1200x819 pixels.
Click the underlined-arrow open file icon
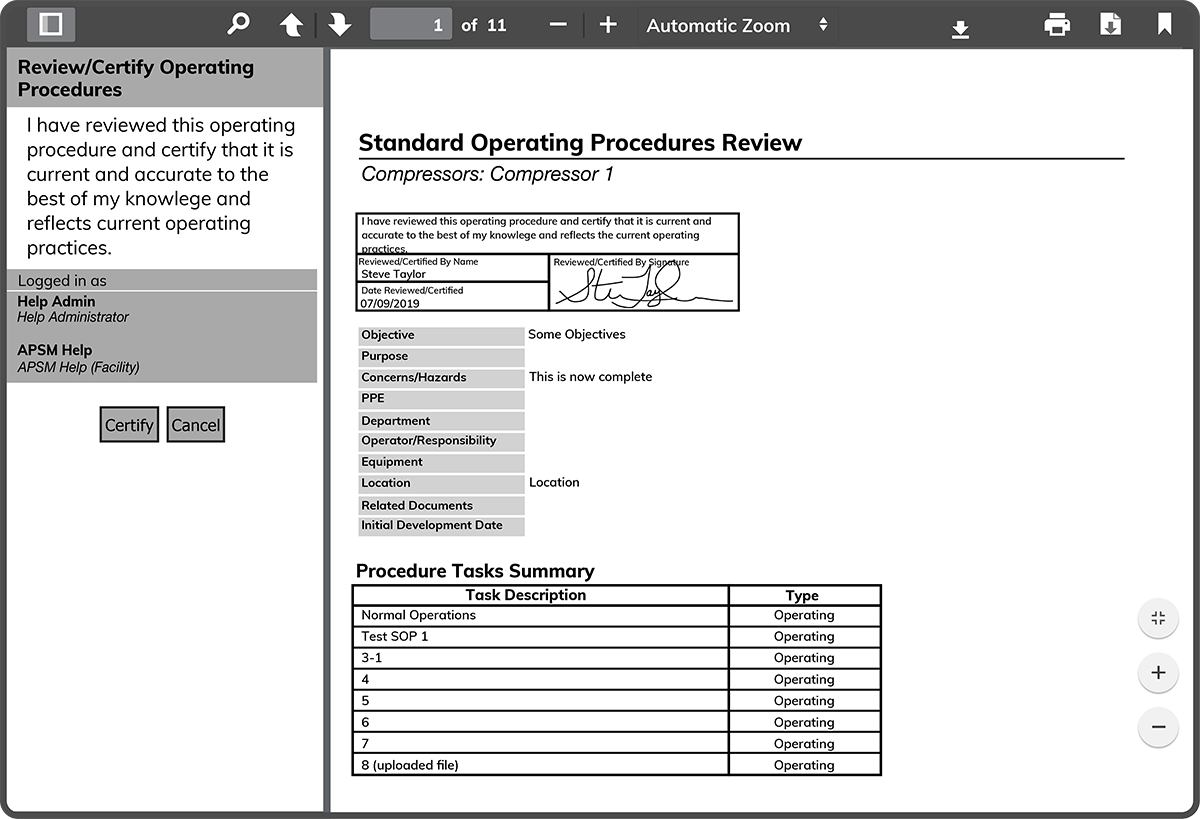(x=960, y=29)
